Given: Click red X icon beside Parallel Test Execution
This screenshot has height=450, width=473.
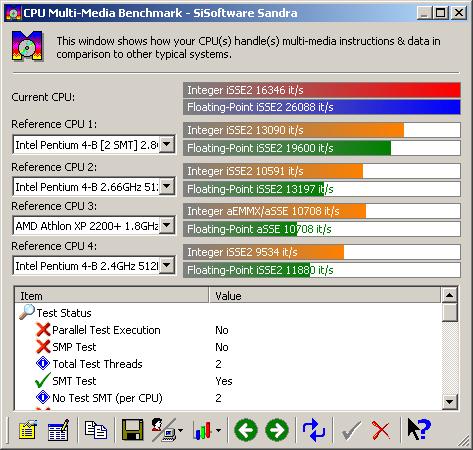Looking at the screenshot, I should (x=43, y=330).
